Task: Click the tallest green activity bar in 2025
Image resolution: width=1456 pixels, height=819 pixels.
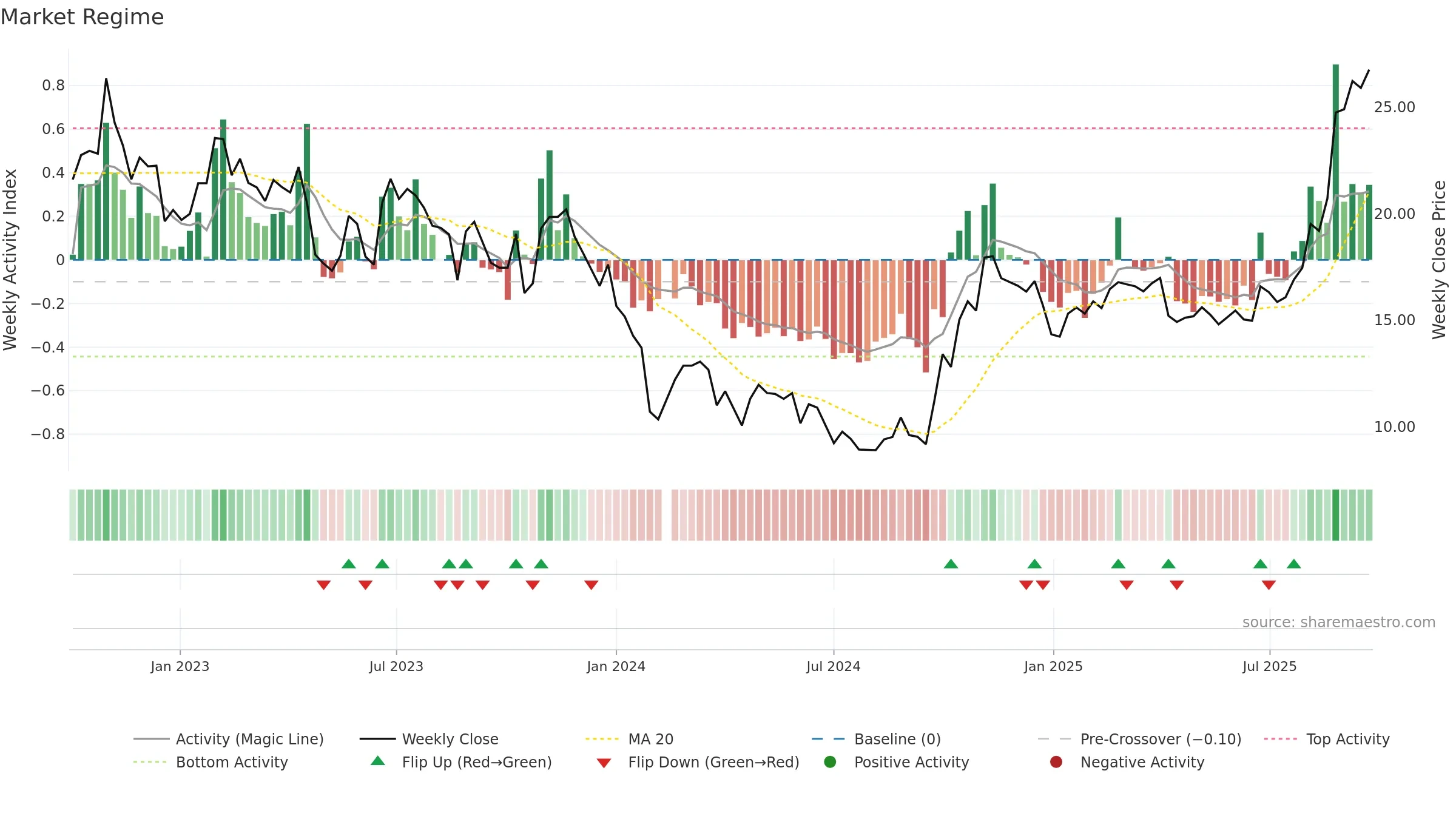Action: 1335,162
